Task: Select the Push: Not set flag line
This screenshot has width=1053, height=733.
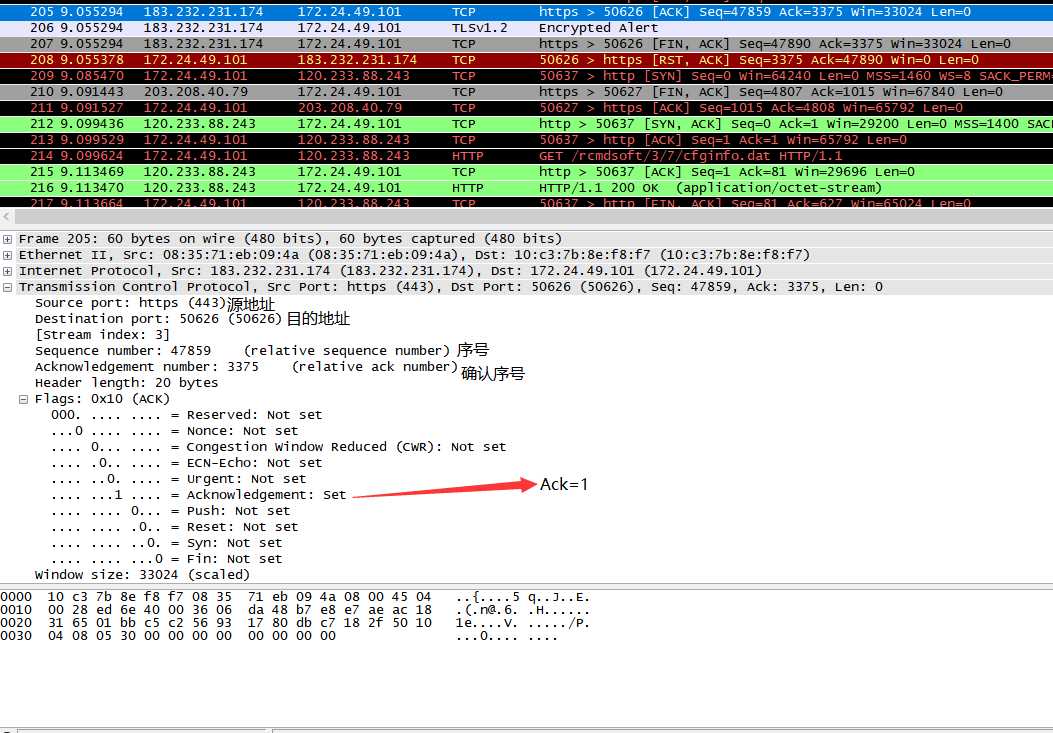Action: (x=171, y=511)
